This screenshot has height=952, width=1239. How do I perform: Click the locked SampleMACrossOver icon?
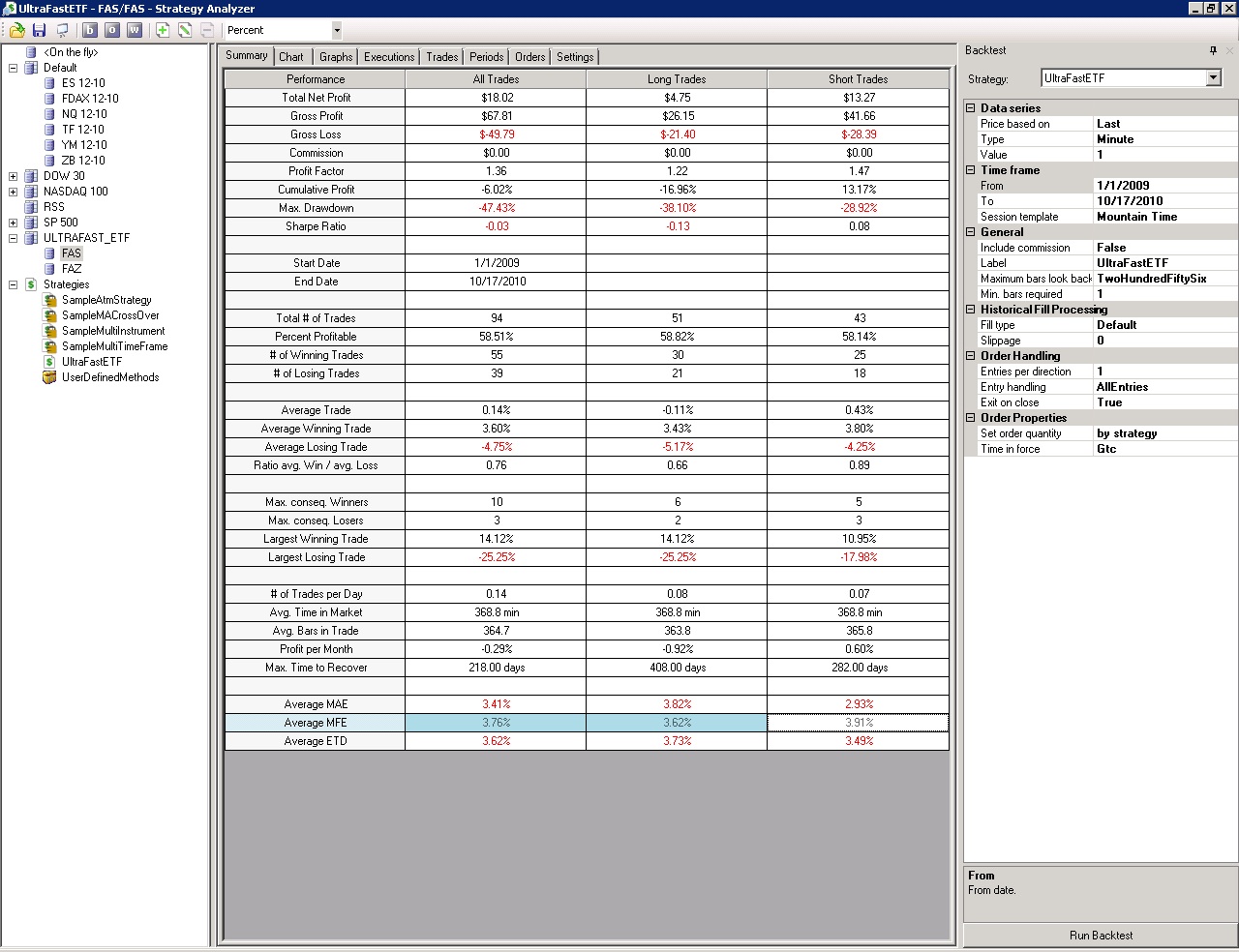click(x=50, y=315)
